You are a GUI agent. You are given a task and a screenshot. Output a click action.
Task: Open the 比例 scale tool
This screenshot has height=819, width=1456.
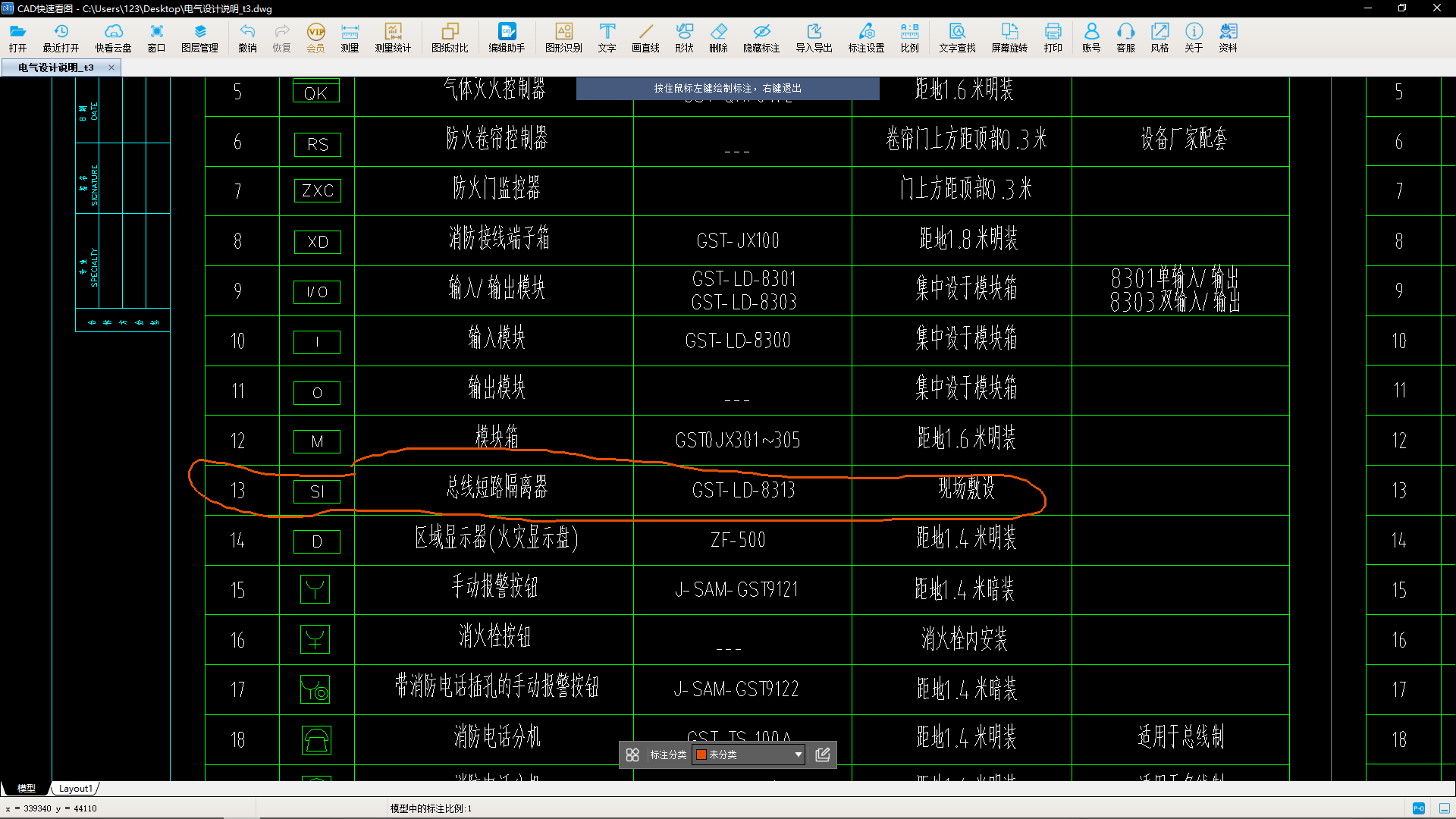click(x=909, y=37)
